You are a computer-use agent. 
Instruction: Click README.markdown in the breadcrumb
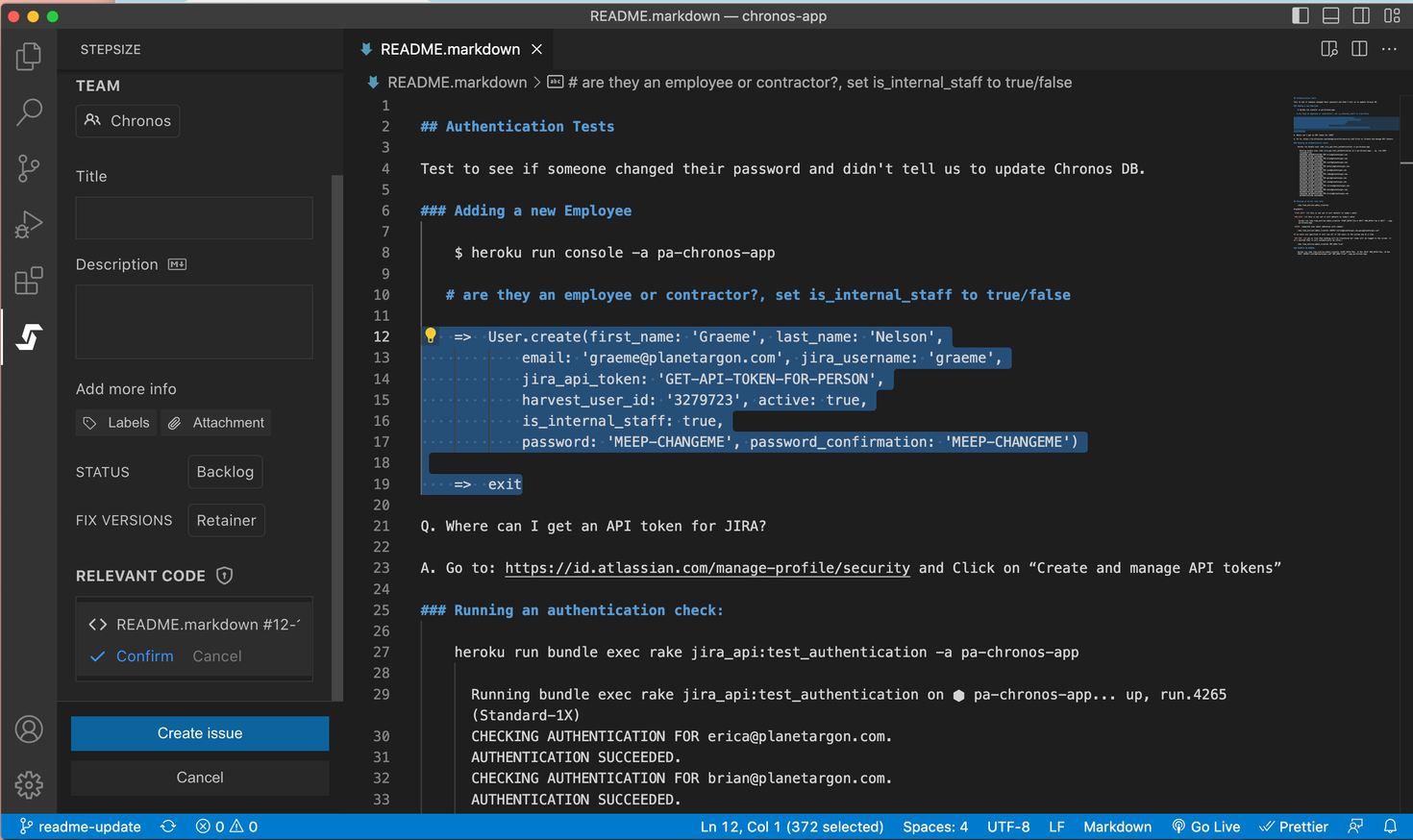click(x=457, y=83)
